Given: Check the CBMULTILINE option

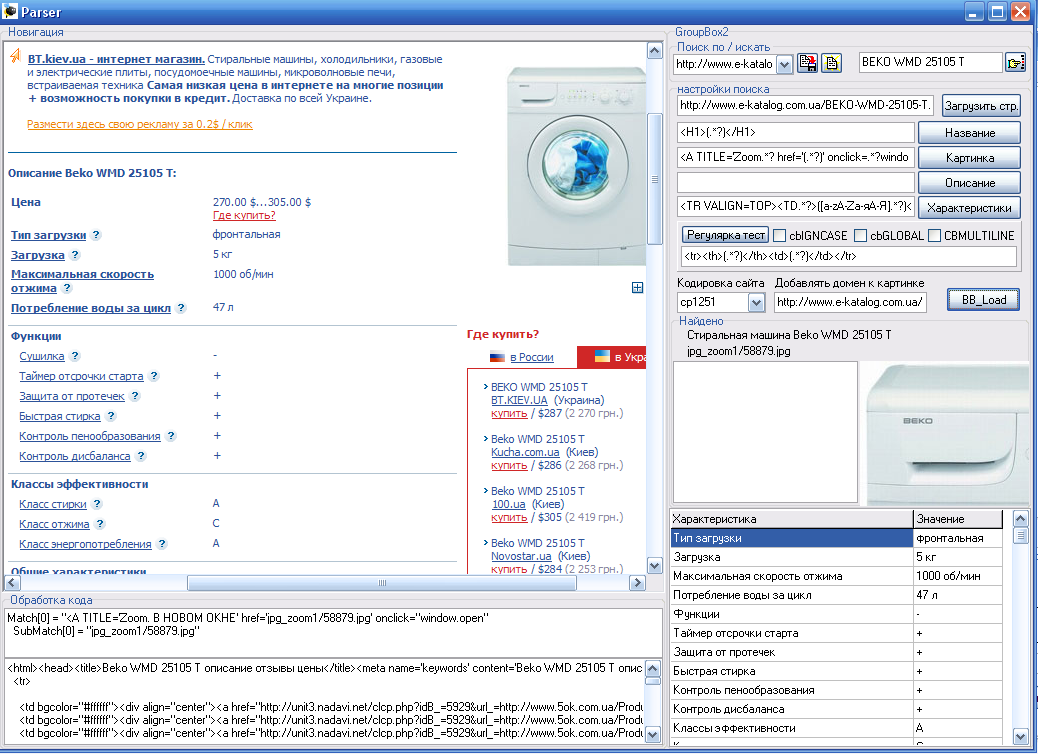Looking at the screenshot, I should (935, 236).
